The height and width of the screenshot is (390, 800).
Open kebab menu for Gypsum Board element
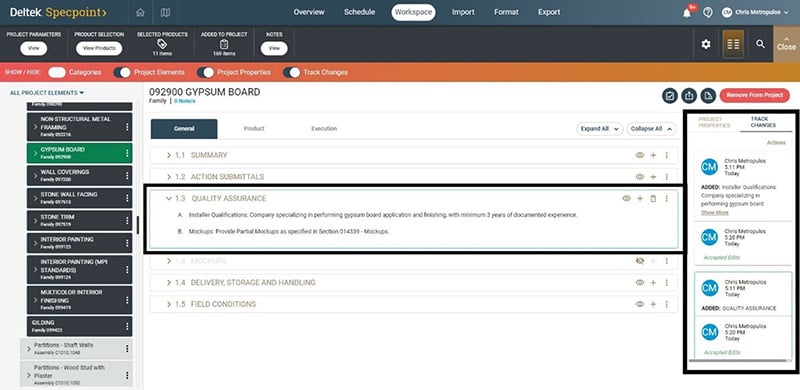[x=127, y=153]
